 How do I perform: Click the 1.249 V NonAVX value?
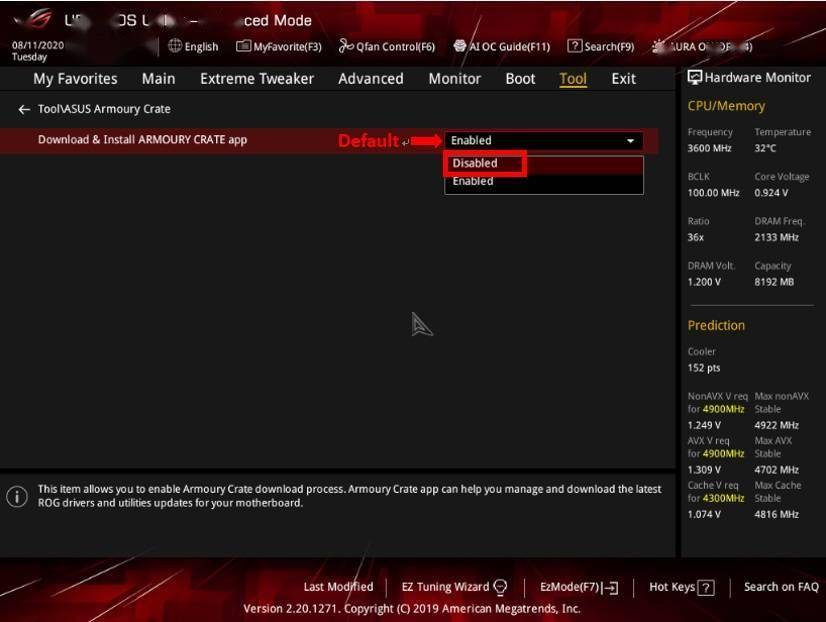point(704,426)
